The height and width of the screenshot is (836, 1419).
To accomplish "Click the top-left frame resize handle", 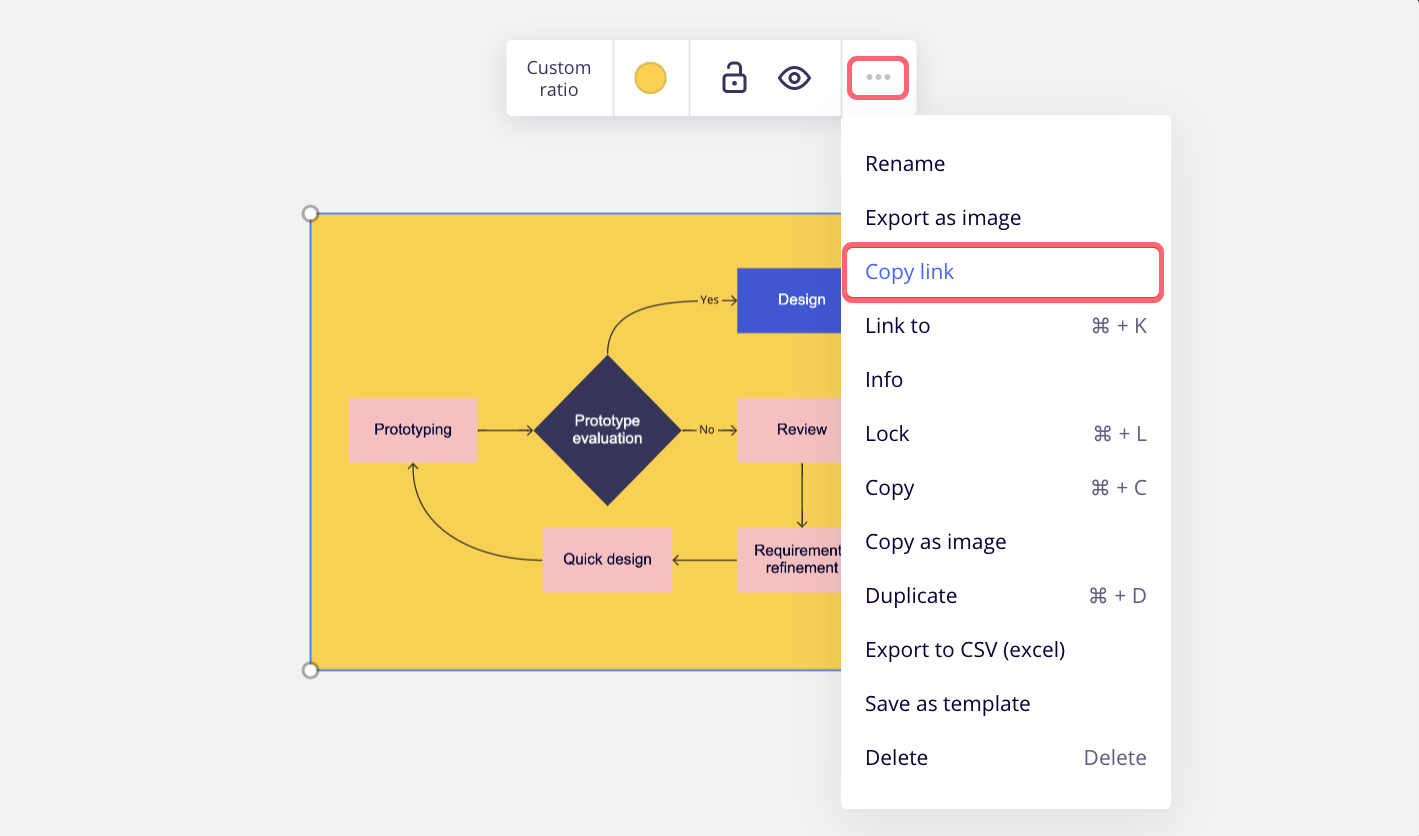I will tap(310, 214).
